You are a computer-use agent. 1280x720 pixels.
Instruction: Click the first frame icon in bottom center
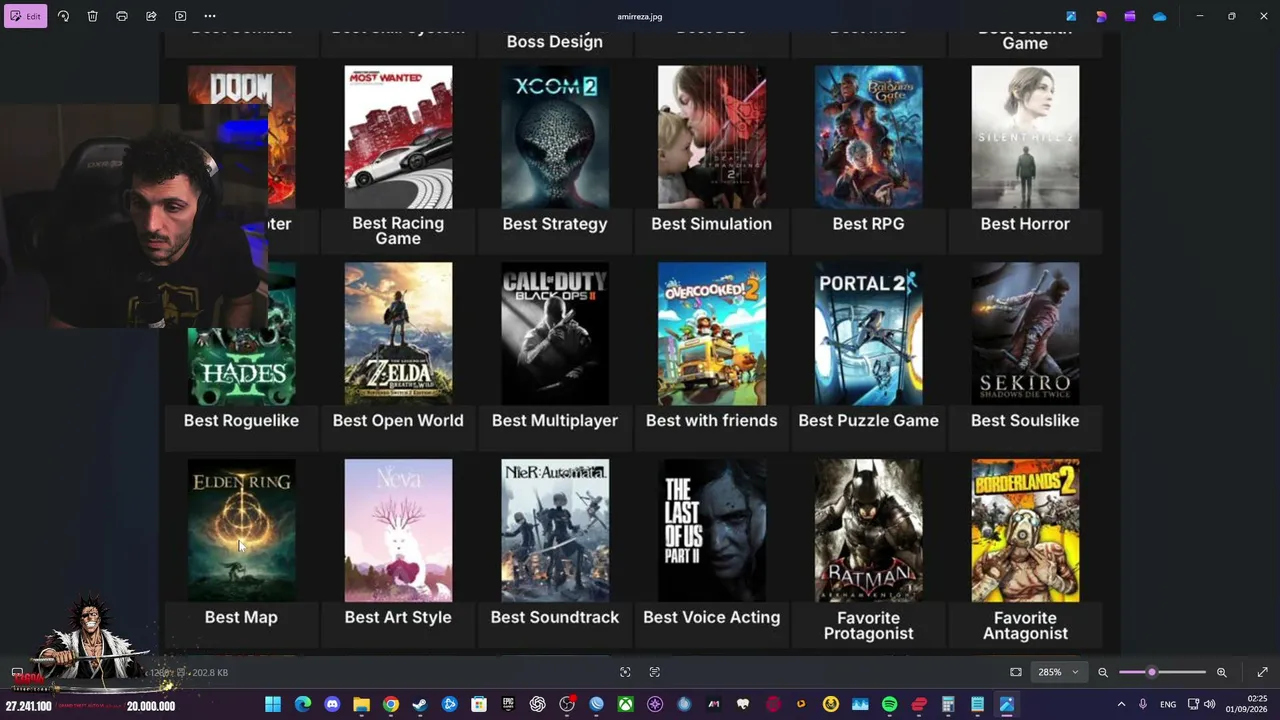(625, 672)
